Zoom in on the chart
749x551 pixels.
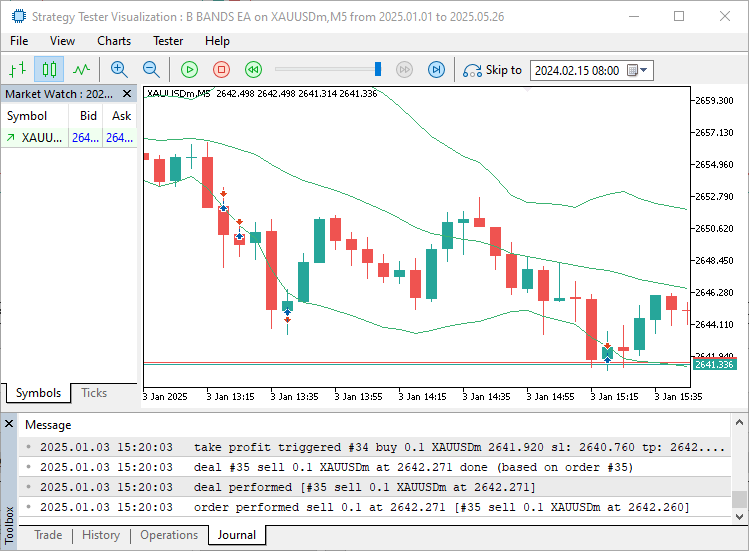(119, 69)
